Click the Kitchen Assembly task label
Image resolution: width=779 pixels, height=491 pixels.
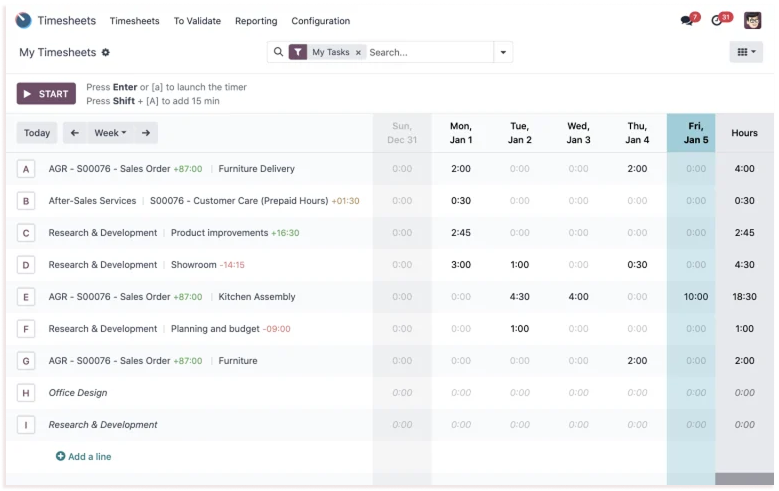(x=257, y=297)
